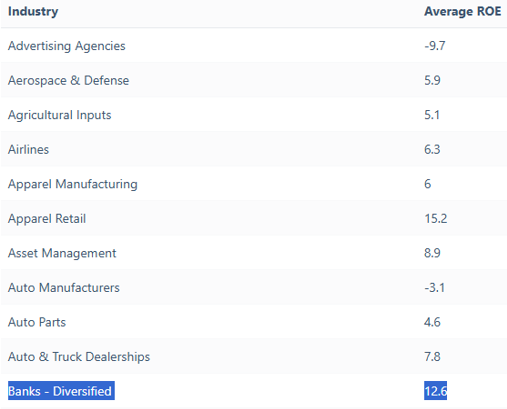Image resolution: width=507 pixels, height=409 pixels.
Task: Click the Apparel Manufacturing cell
Action: (73, 184)
